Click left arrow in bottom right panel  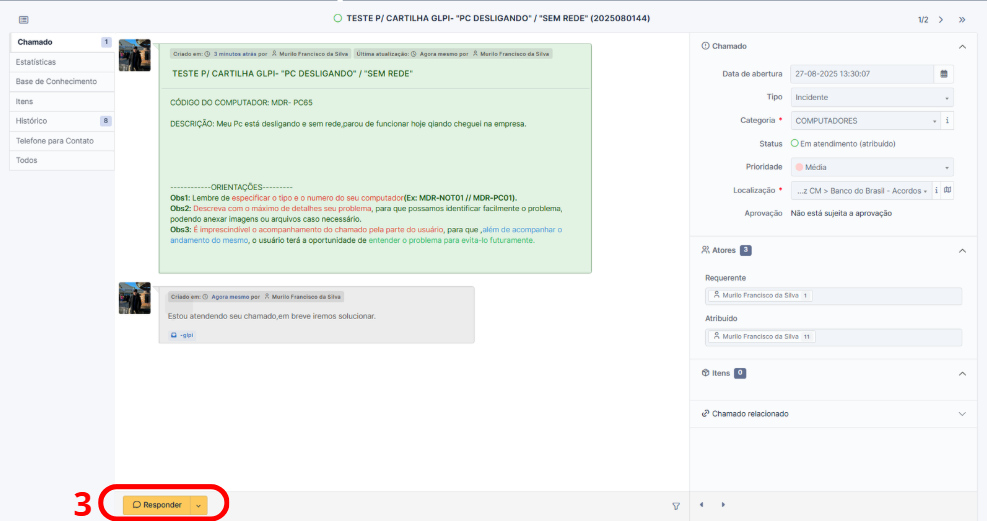point(702,505)
